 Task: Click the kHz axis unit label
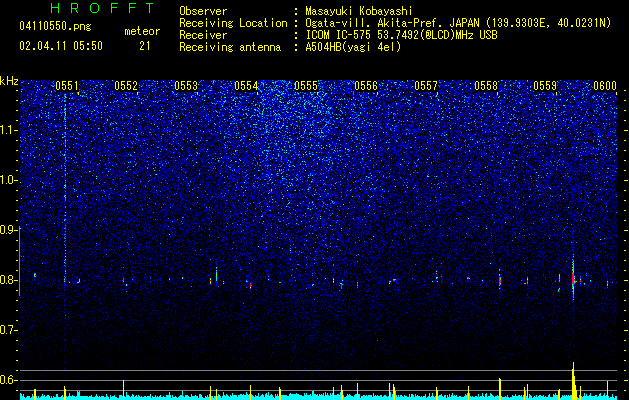tap(9, 81)
